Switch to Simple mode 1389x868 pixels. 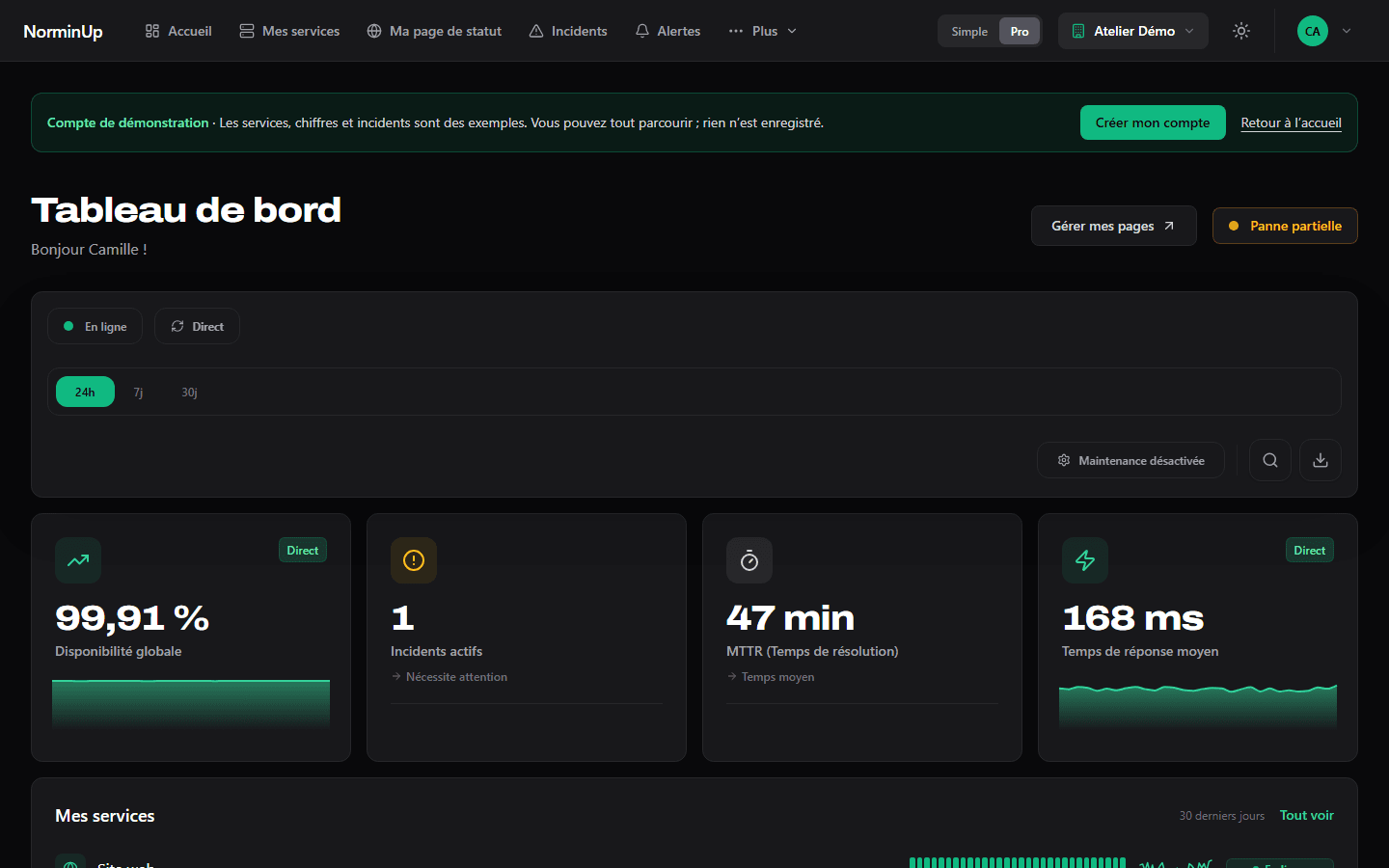point(969,31)
